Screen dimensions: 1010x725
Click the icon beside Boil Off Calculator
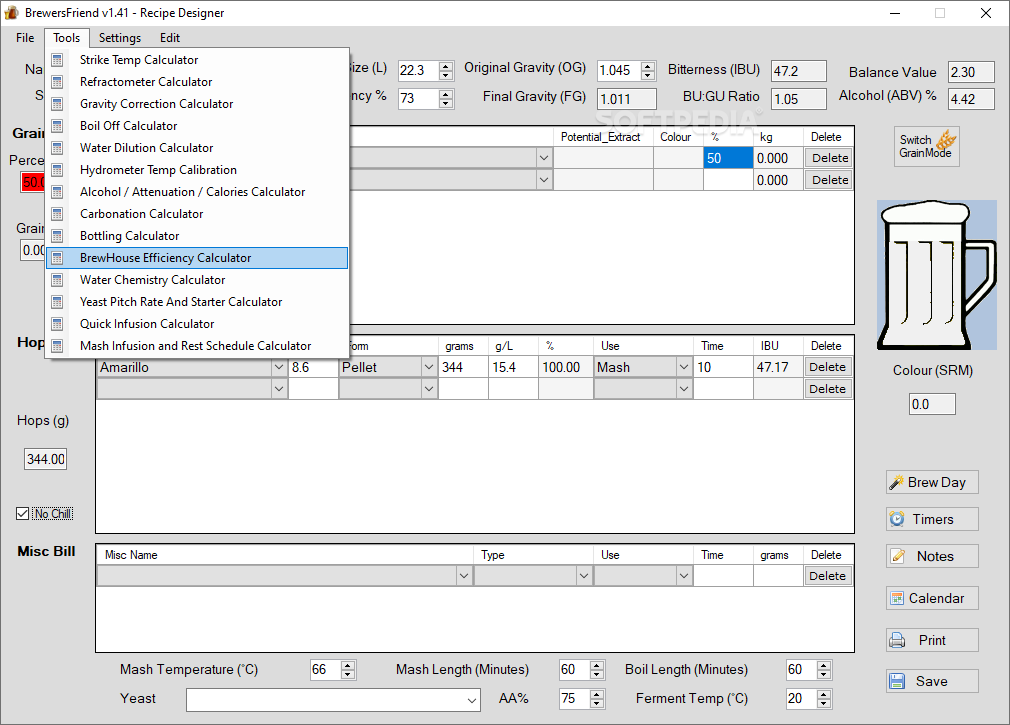point(57,126)
